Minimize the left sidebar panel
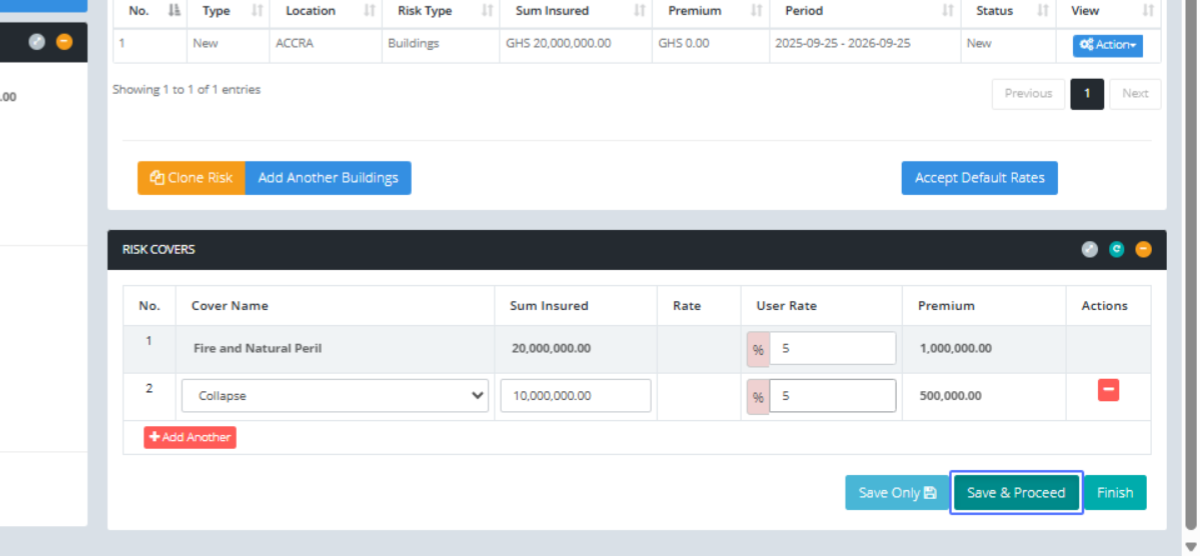The image size is (1200, 556). (64, 42)
